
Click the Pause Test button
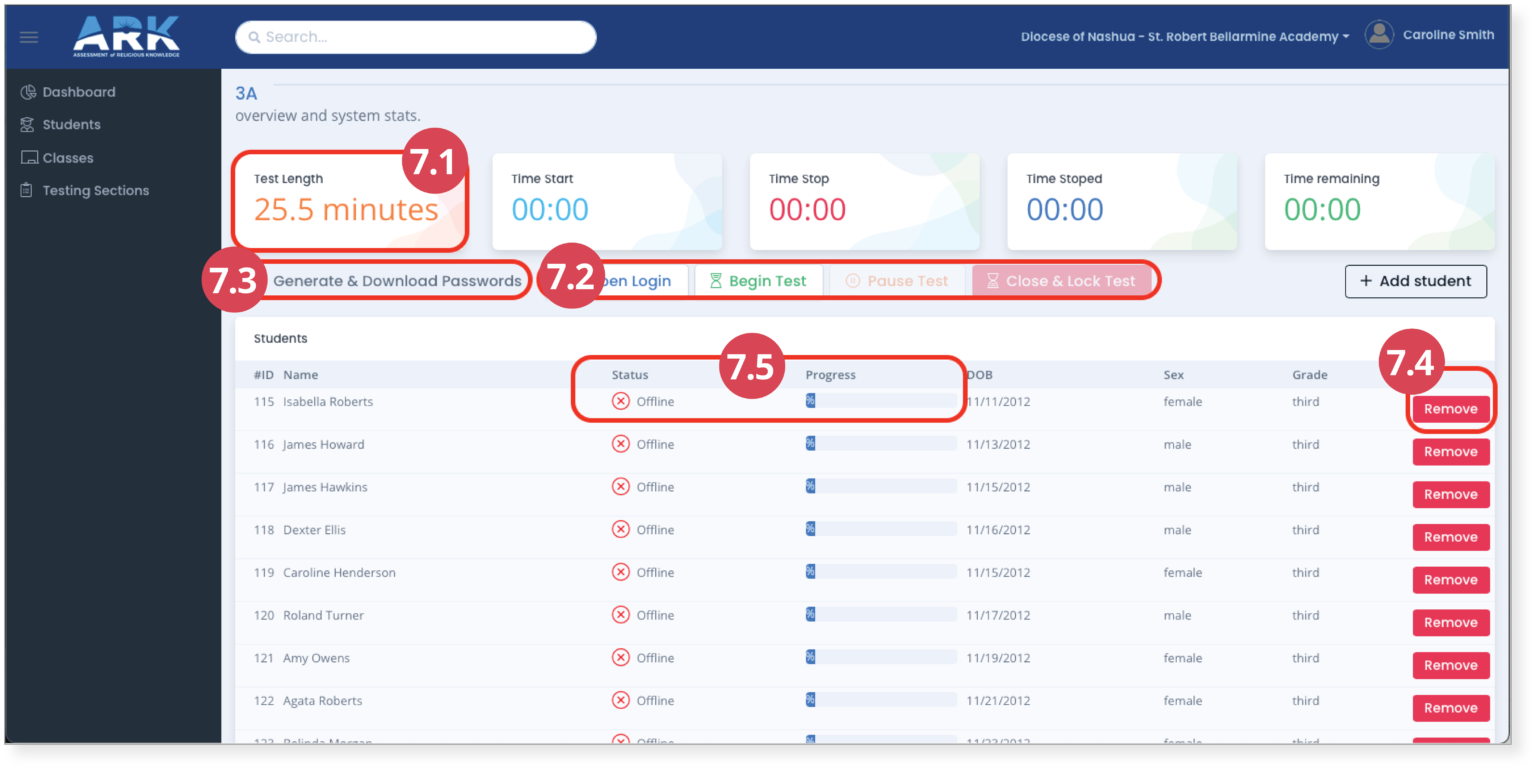[897, 281]
